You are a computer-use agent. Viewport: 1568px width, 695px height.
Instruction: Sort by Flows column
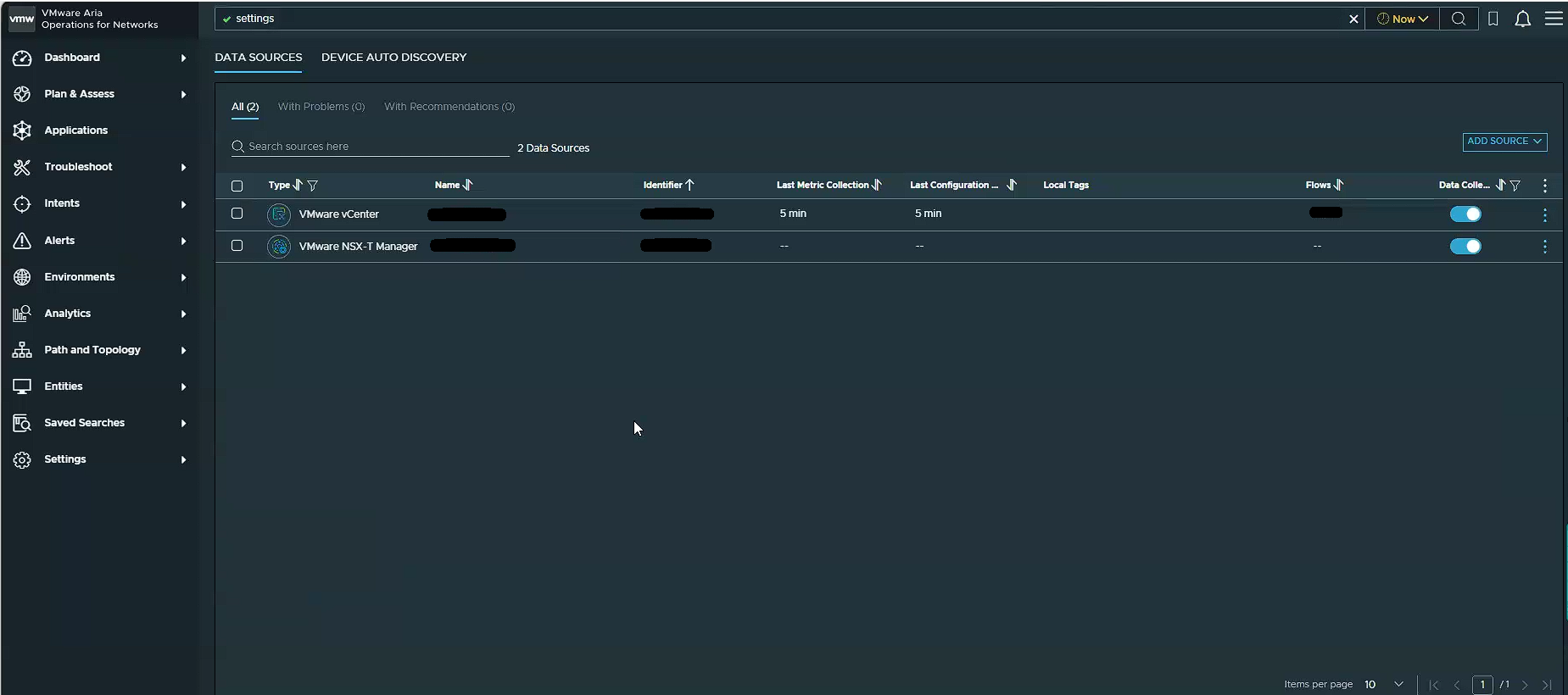1339,185
